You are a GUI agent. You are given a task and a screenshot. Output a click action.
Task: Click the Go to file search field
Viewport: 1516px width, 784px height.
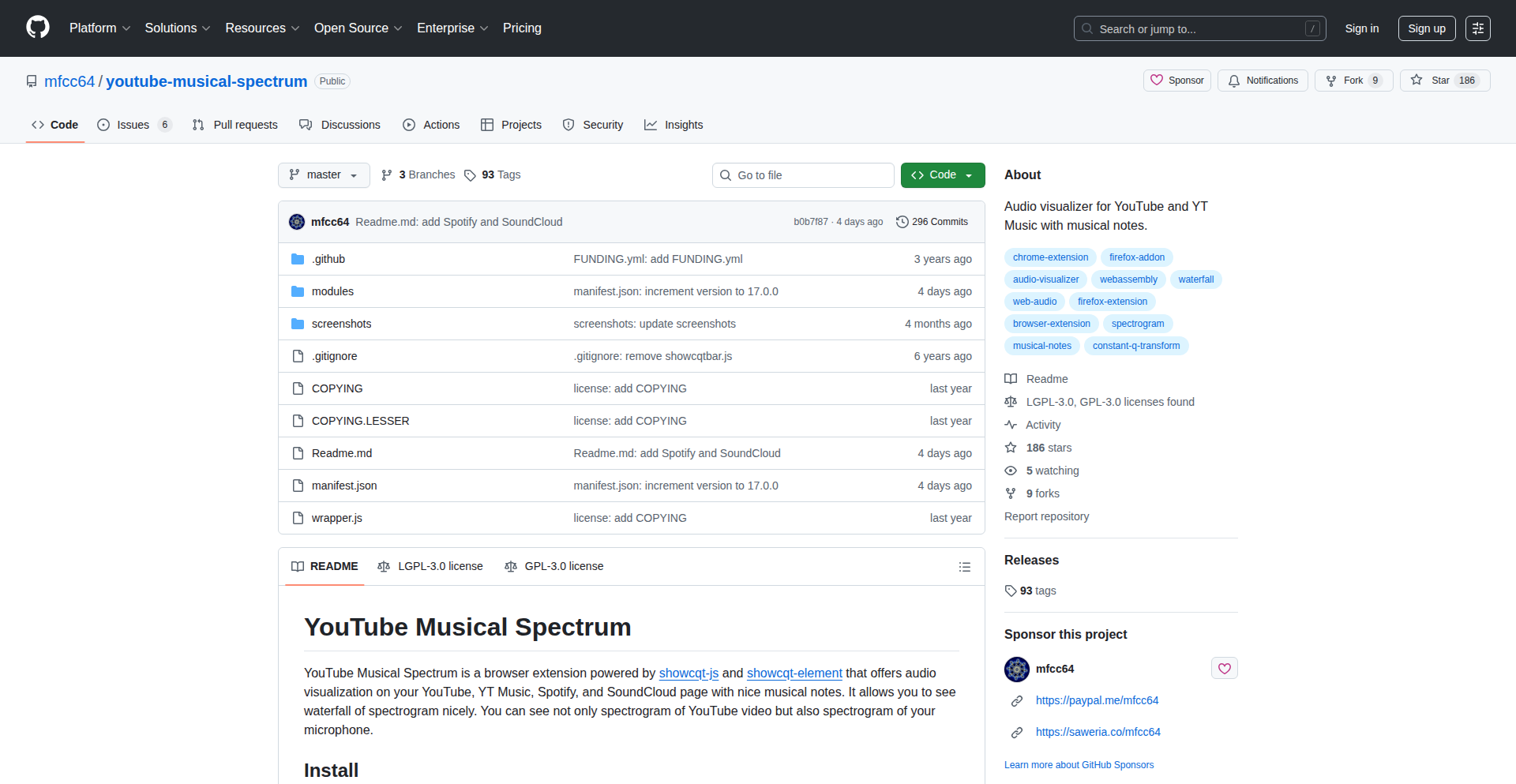803,175
